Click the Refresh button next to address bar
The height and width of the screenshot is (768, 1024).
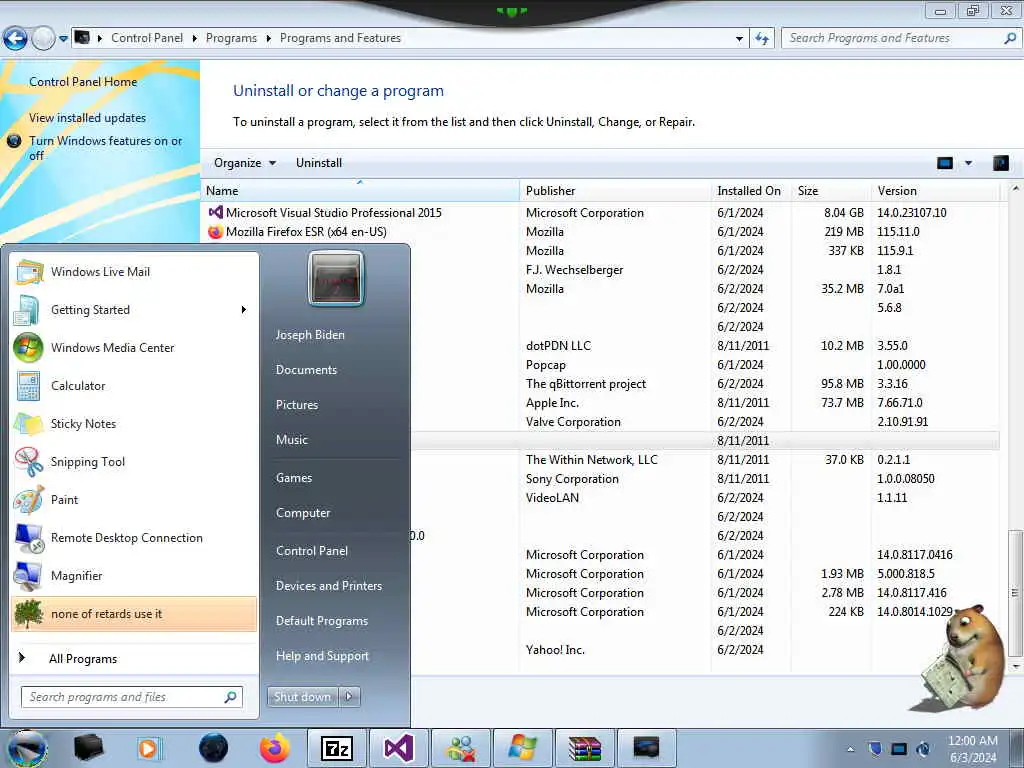761,39
